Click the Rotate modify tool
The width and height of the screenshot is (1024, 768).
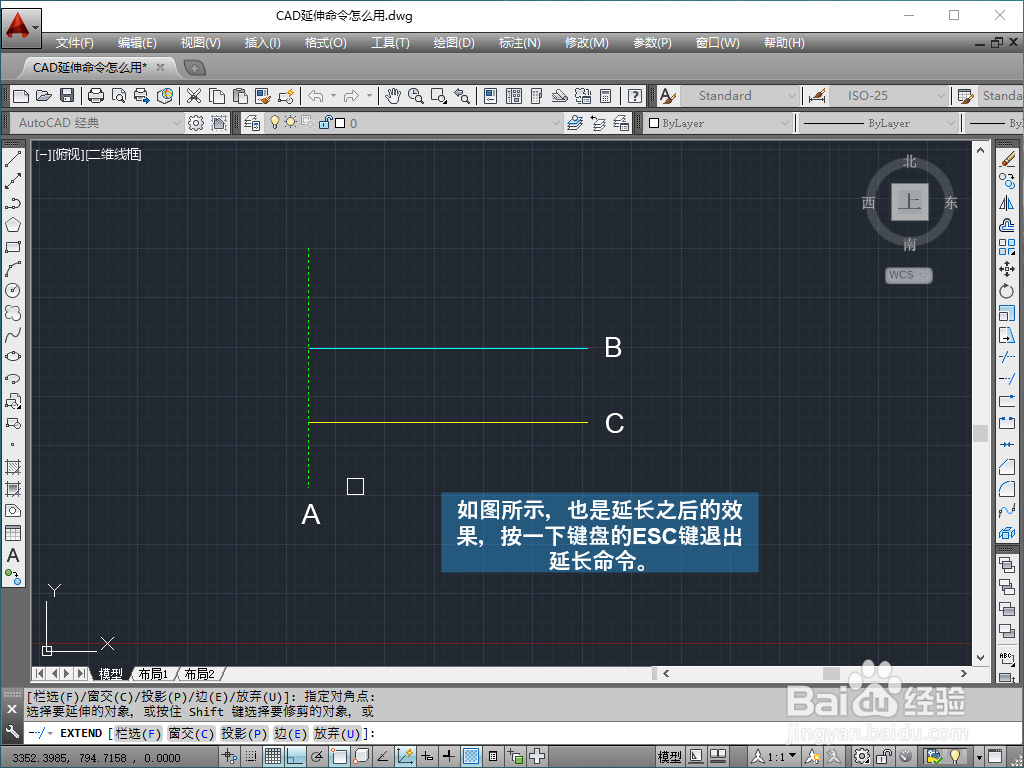1007,291
